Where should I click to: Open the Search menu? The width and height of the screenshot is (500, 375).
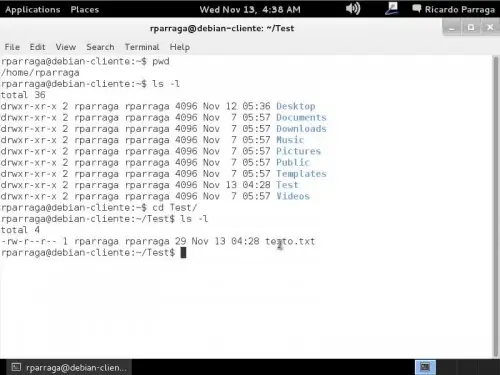pos(100,47)
